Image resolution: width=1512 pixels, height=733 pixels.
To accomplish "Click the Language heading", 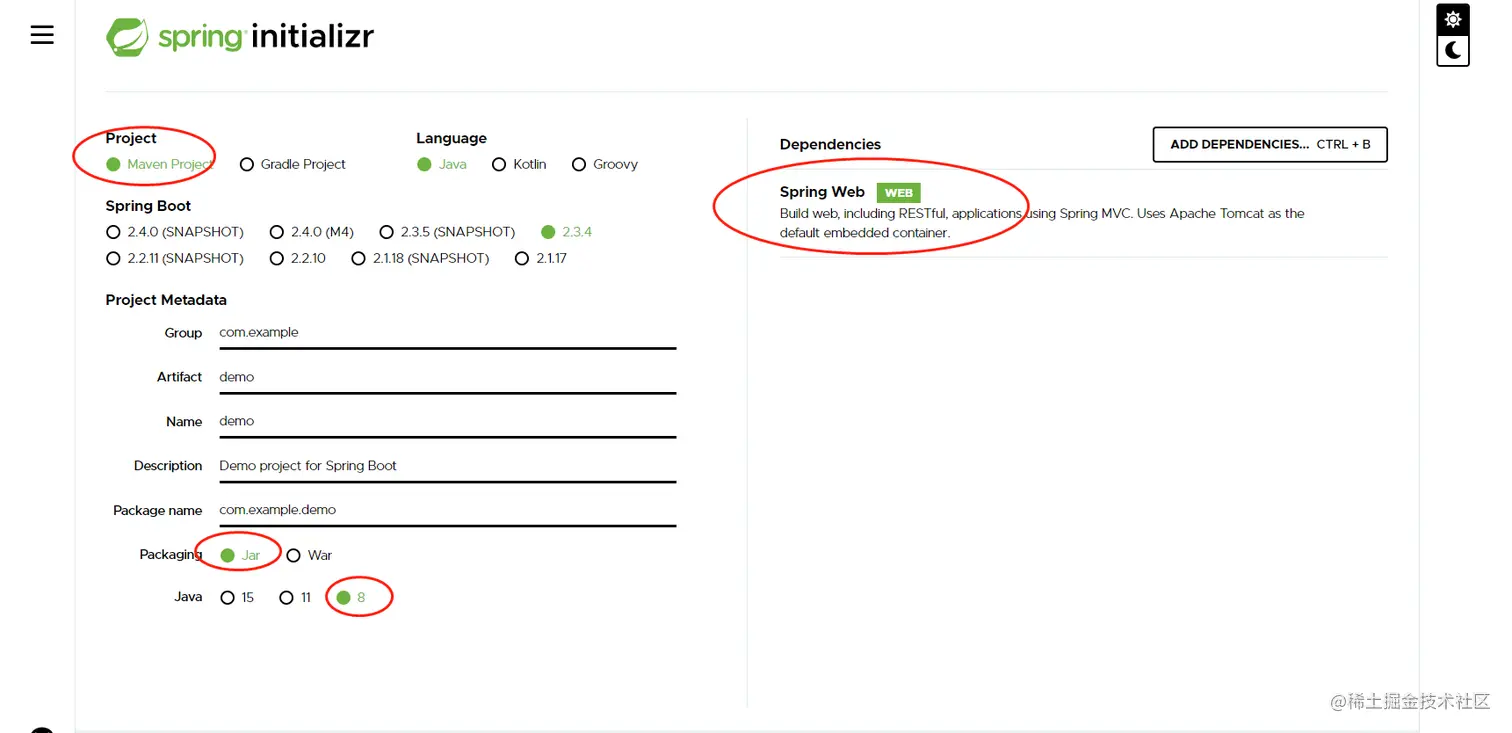I will [x=452, y=138].
